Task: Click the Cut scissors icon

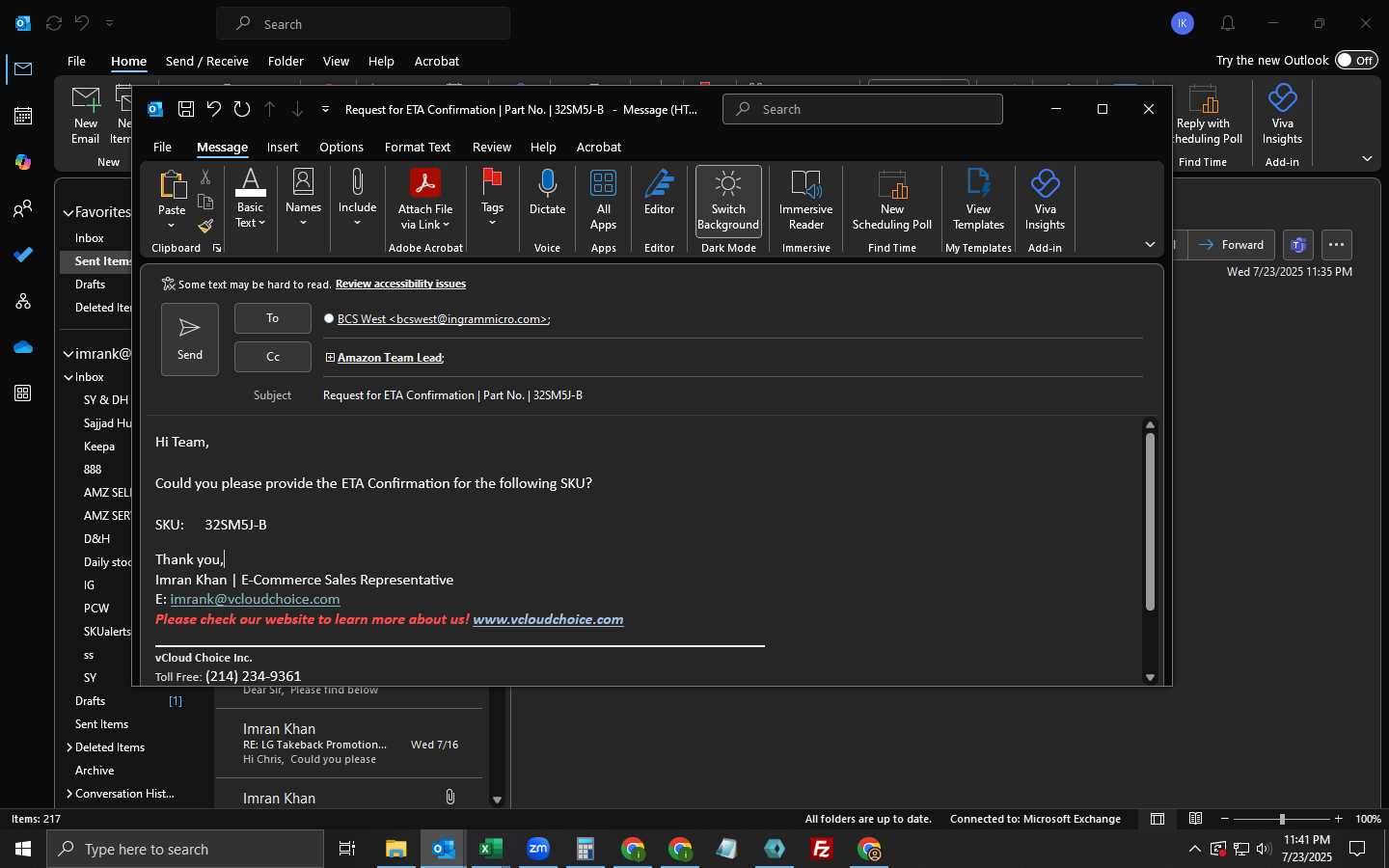Action: point(205,177)
